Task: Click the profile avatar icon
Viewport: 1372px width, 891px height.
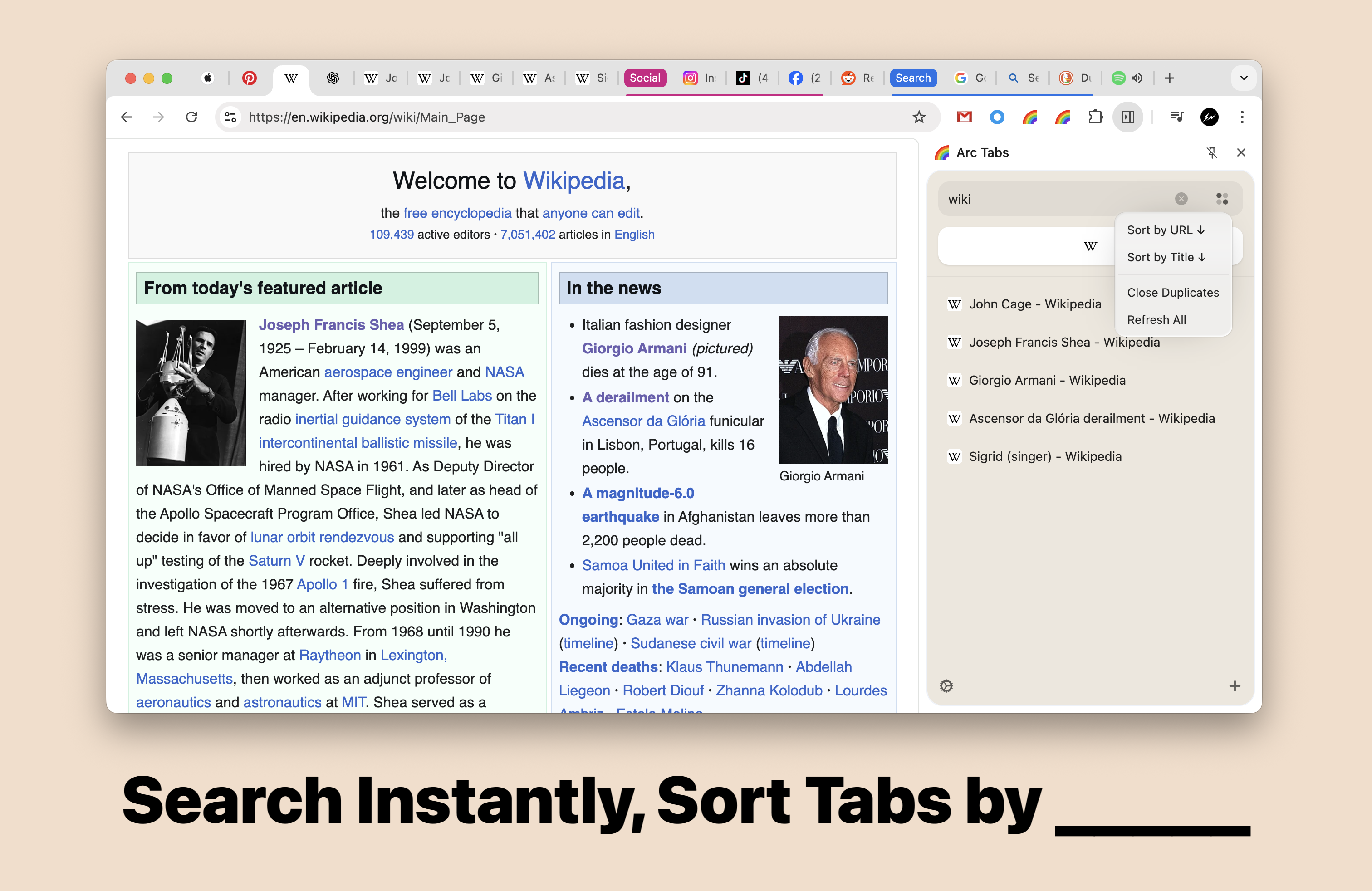Action: (x=1210, y=117)
